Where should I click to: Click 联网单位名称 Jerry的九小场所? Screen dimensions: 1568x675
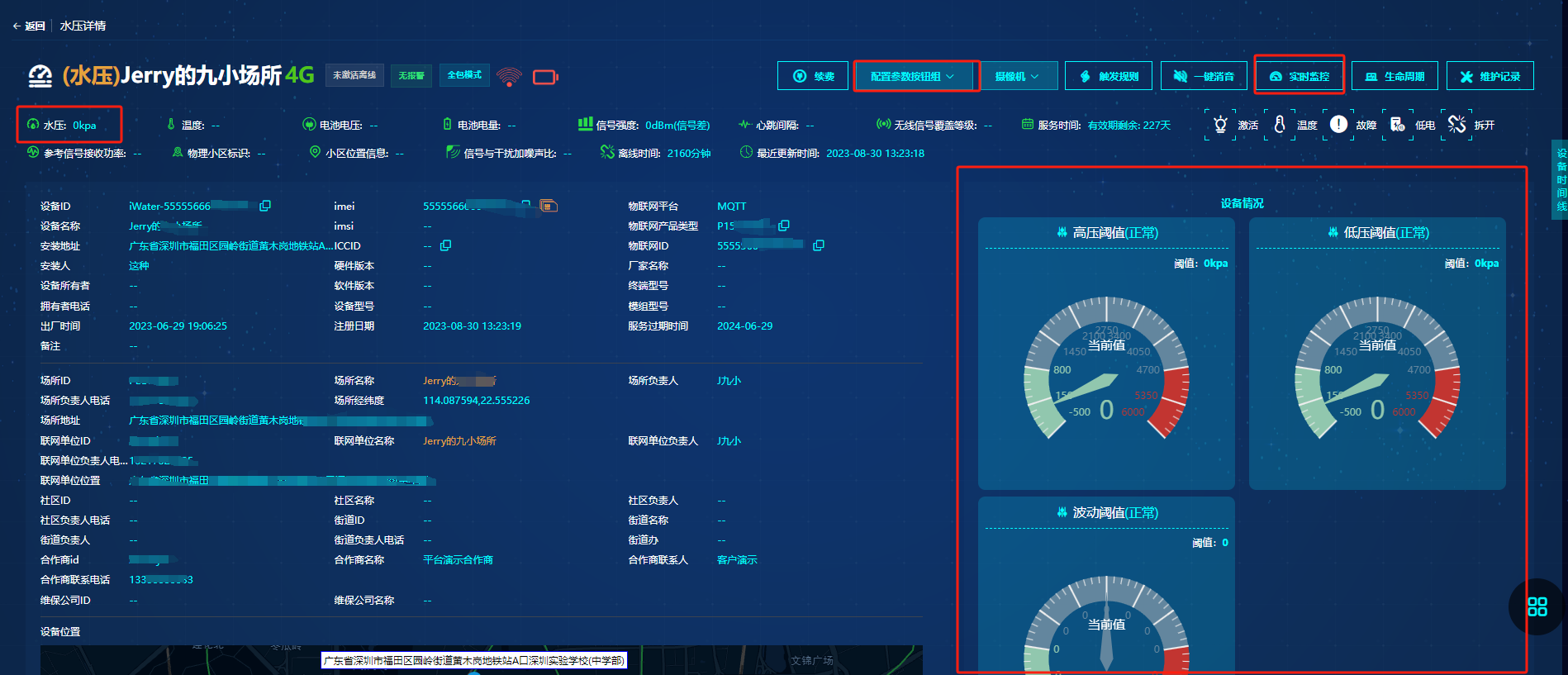click(x=459, y=441)
